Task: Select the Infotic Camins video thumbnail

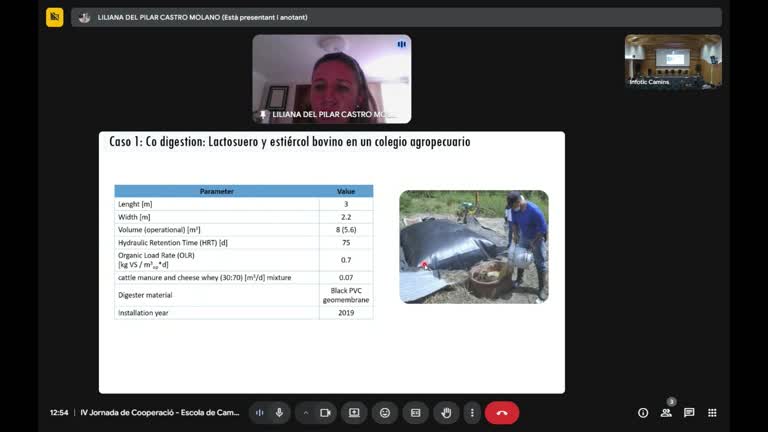Action: [x=672, y=61]
